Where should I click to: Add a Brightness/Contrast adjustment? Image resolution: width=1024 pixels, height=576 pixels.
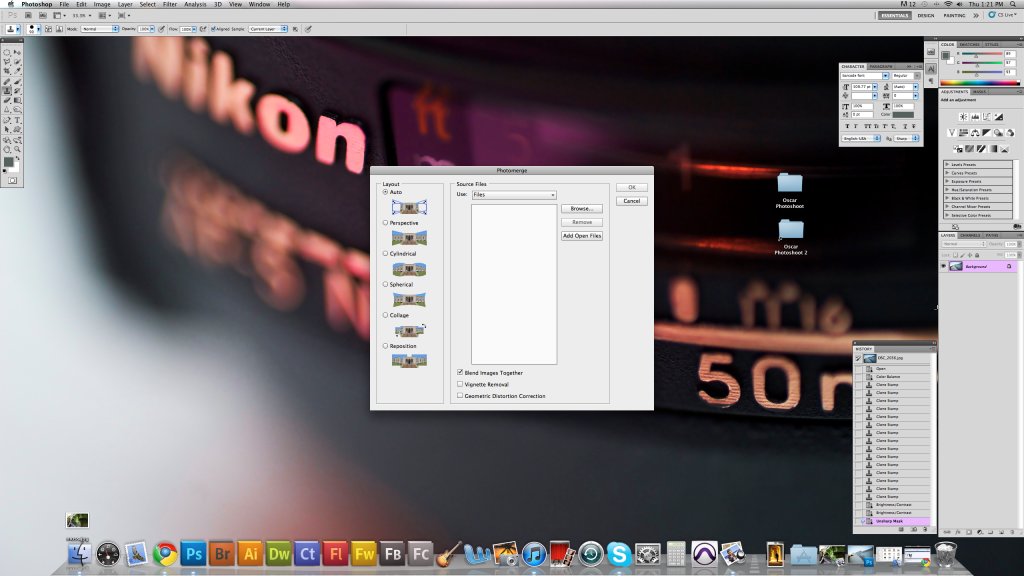(963, 116)
